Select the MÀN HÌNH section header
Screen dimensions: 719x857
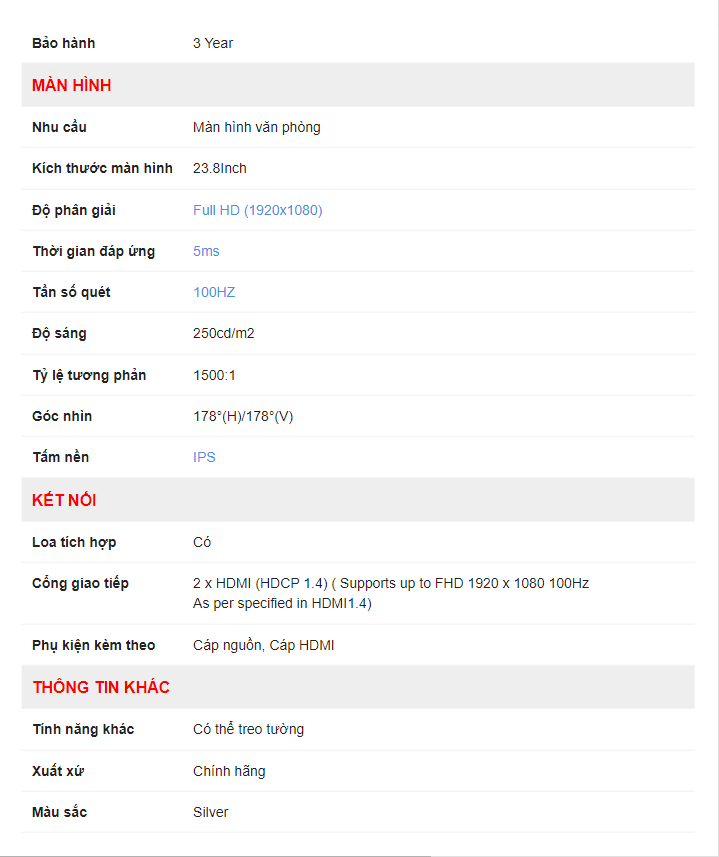[x=72, y=85]
